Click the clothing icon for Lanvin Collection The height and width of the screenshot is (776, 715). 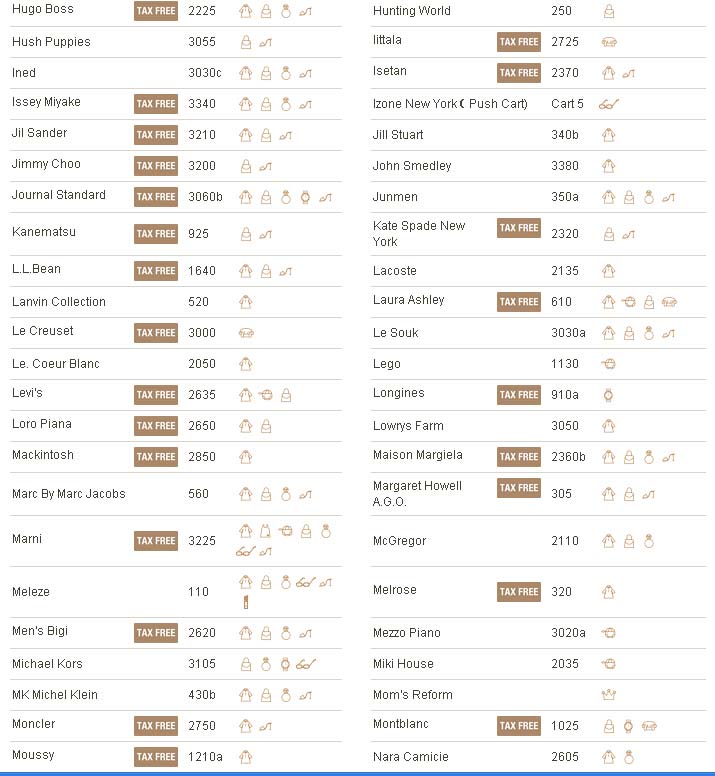pos(246,302)
